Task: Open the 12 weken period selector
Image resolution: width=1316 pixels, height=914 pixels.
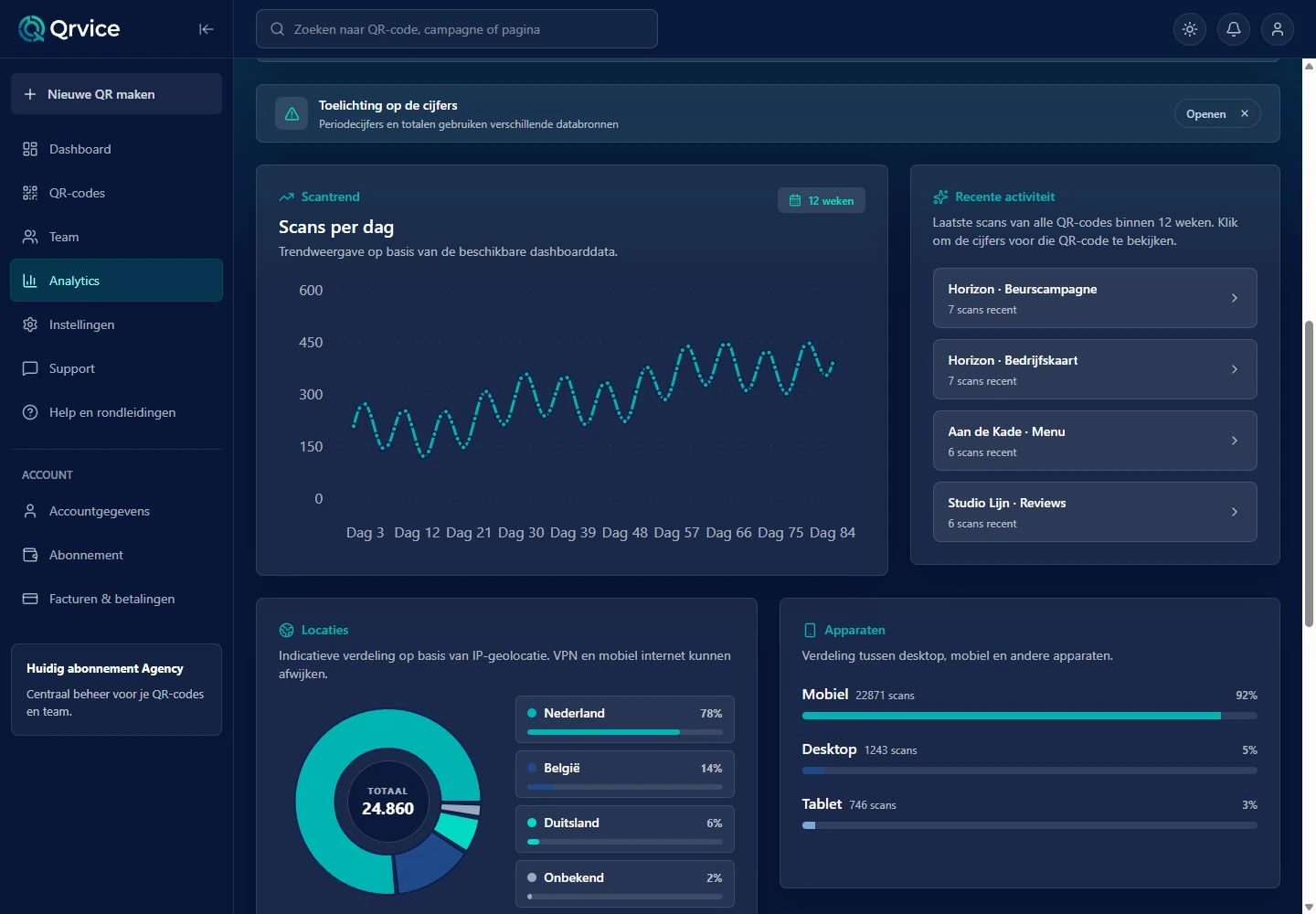Action: point(822,200)
